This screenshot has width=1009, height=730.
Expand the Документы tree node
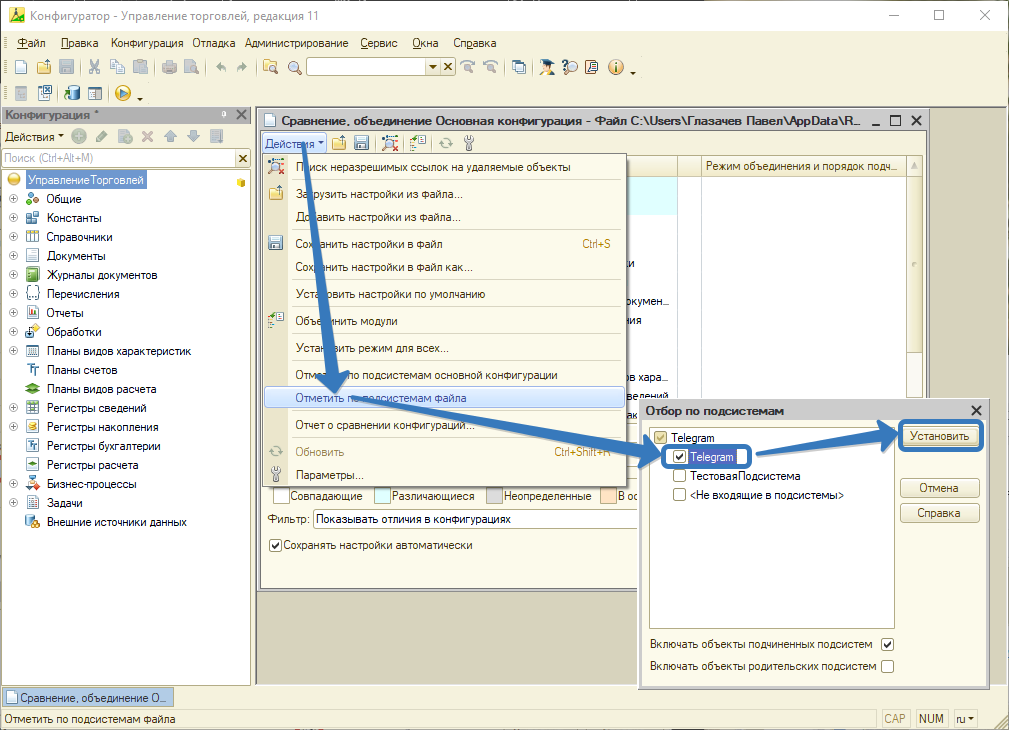click(14, 256)
